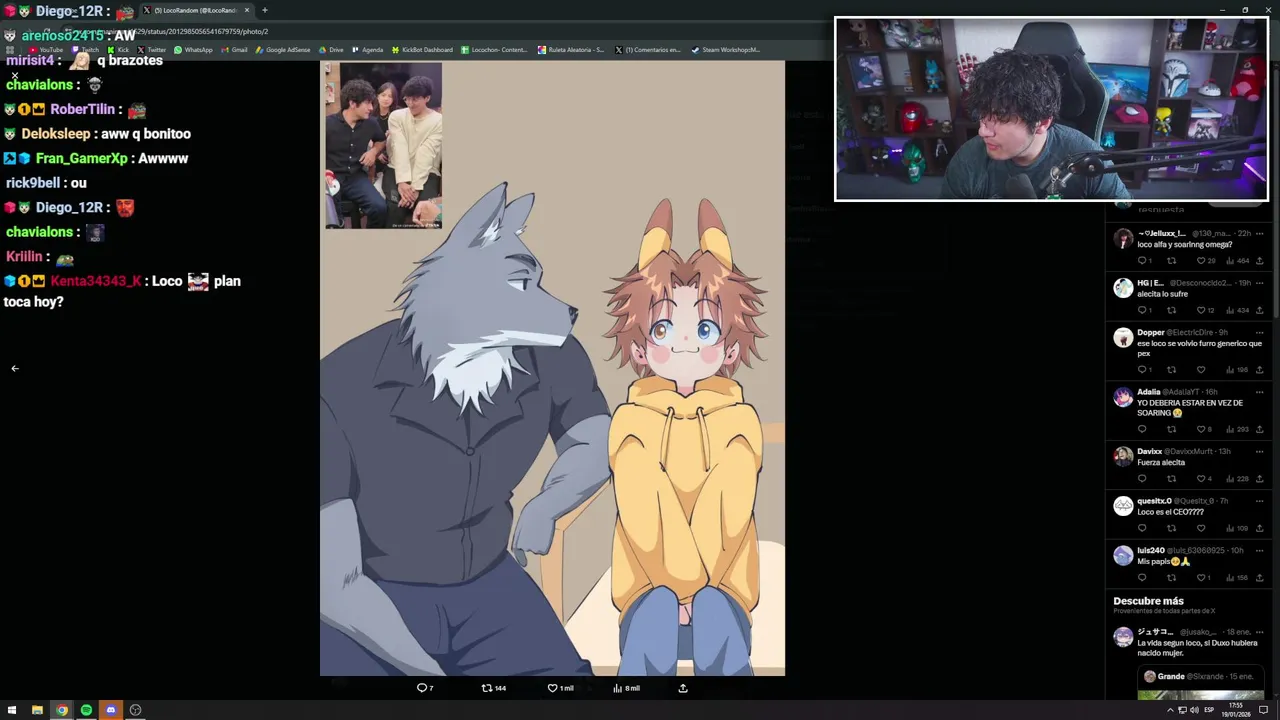Open Steam Workshop bookmark
This screenshot has height=720, width=1280.
coord(726,50)
